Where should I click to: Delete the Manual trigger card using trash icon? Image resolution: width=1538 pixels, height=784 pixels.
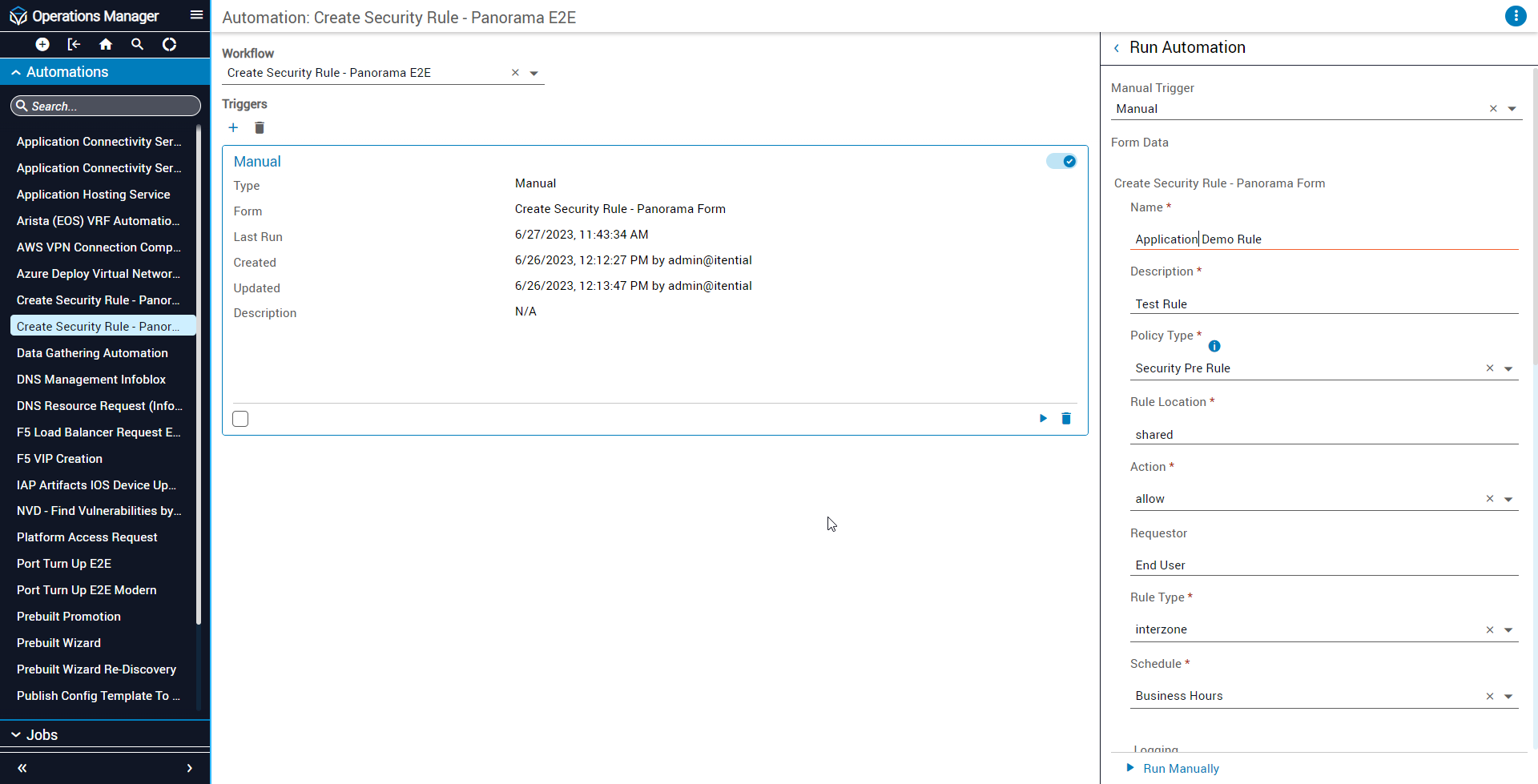pyautogui.click(x=1066, y=418)
